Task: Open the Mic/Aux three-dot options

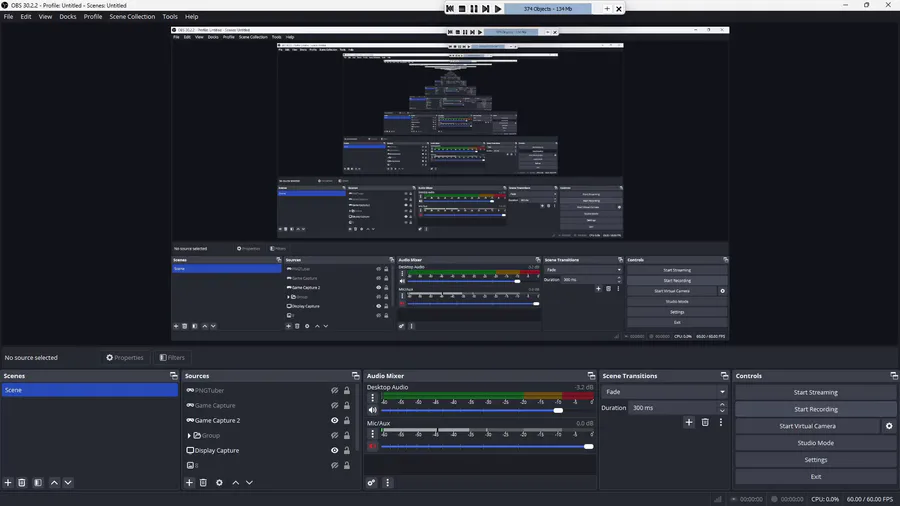Action: coord(373,434)
